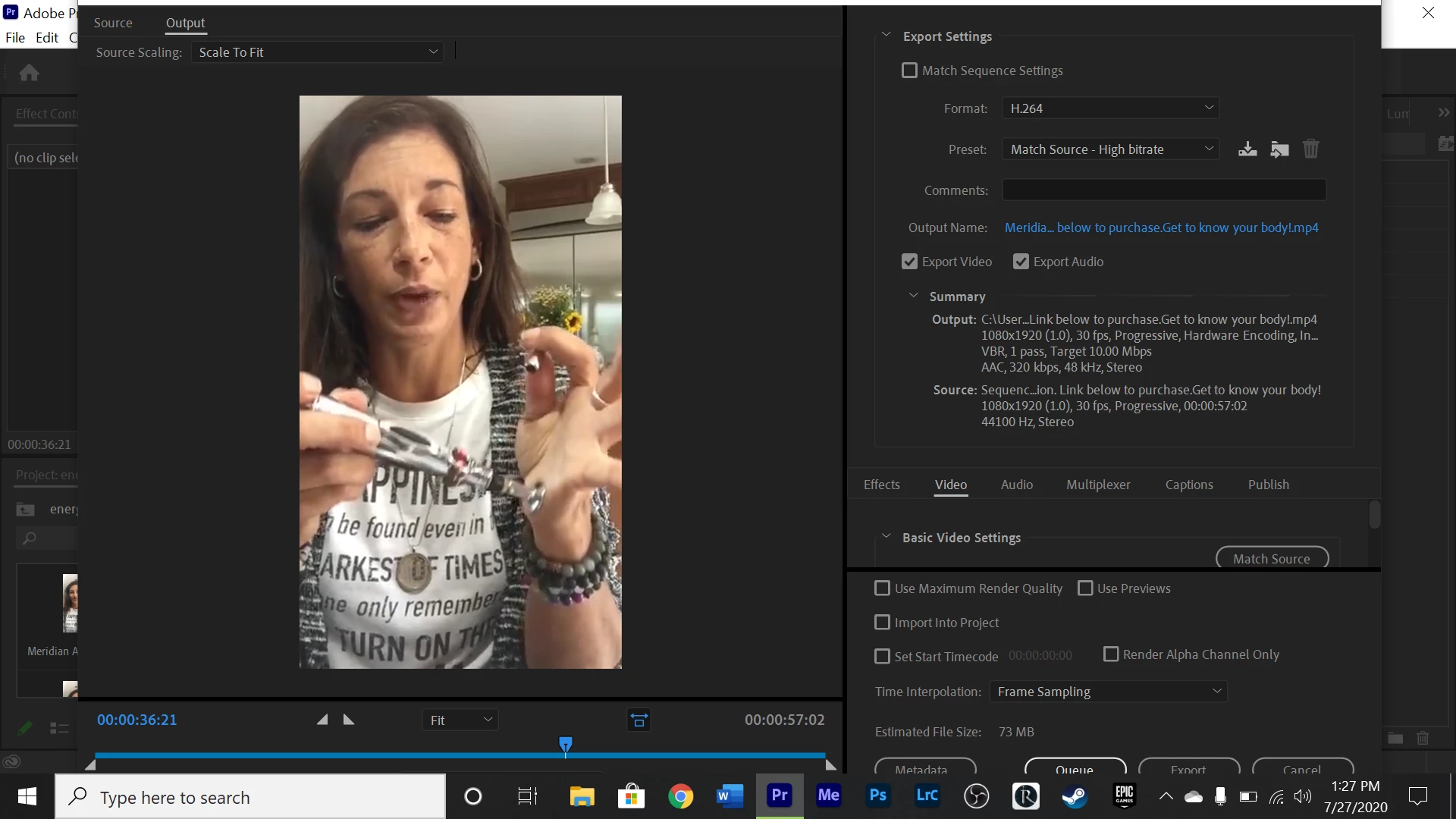Enable Use Maximum Render Quality
Image resolution: width=1456 pixels, height=819 pixels.
click(x=882, y=588)
